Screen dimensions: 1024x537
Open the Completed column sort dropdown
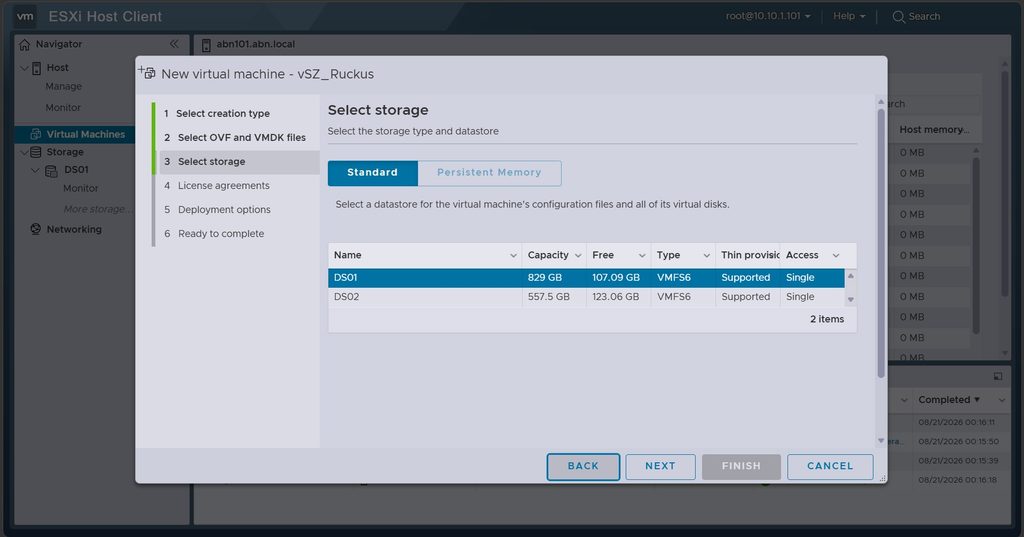click(1002, 400)
